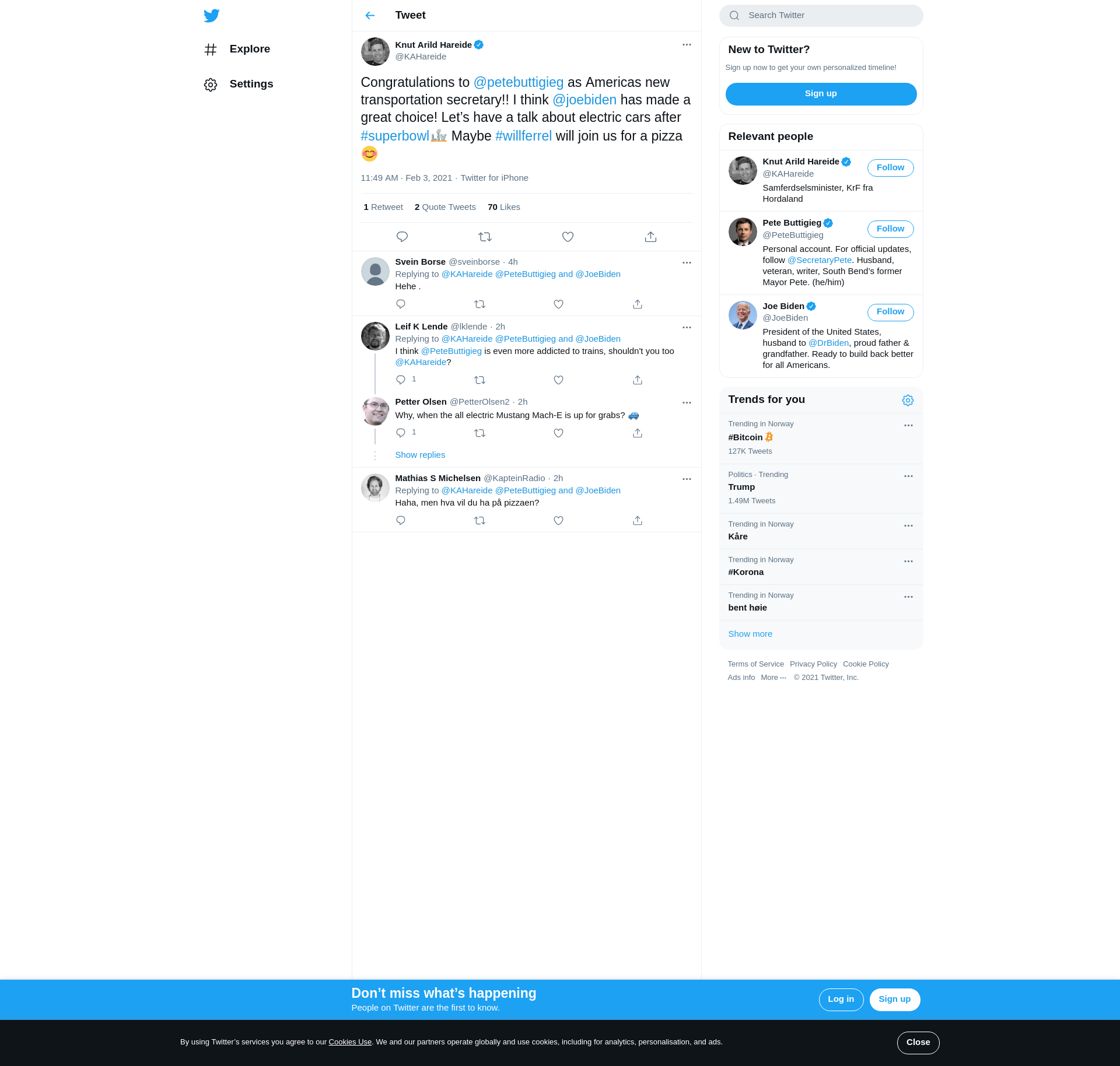
Task: Open more options for Trump trend
Action: [908, 476]
